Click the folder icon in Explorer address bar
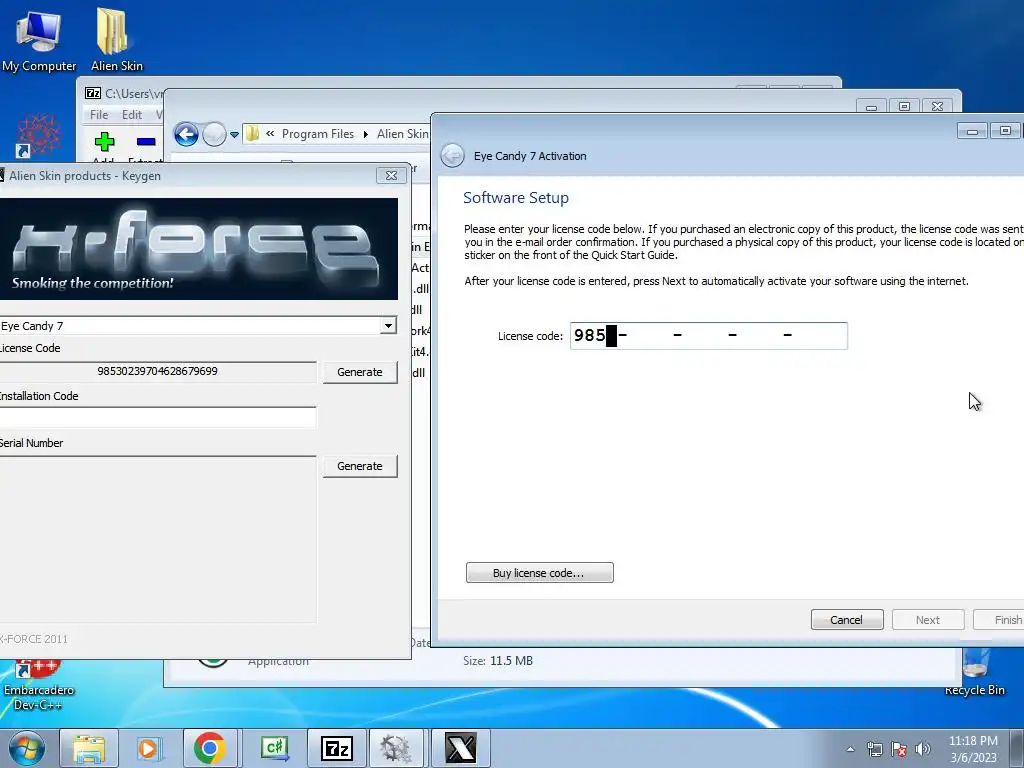Screen dimensions: 1024x768 [252, 134]
